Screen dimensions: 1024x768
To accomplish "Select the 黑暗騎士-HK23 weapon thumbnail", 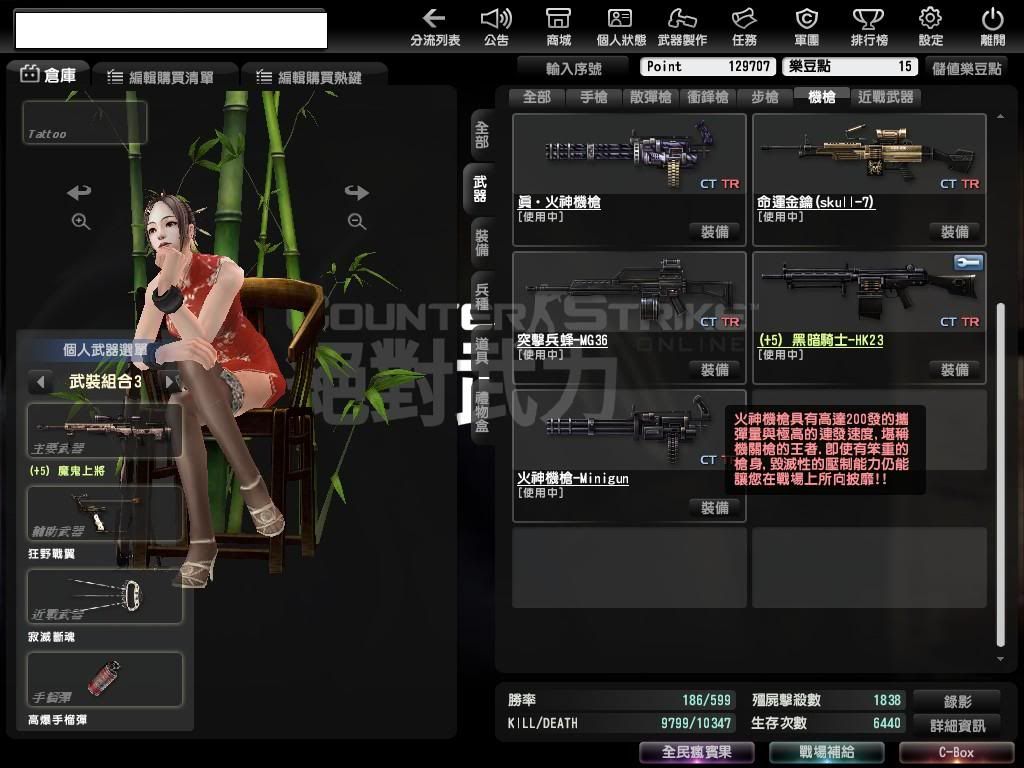I will pos(869,292).
